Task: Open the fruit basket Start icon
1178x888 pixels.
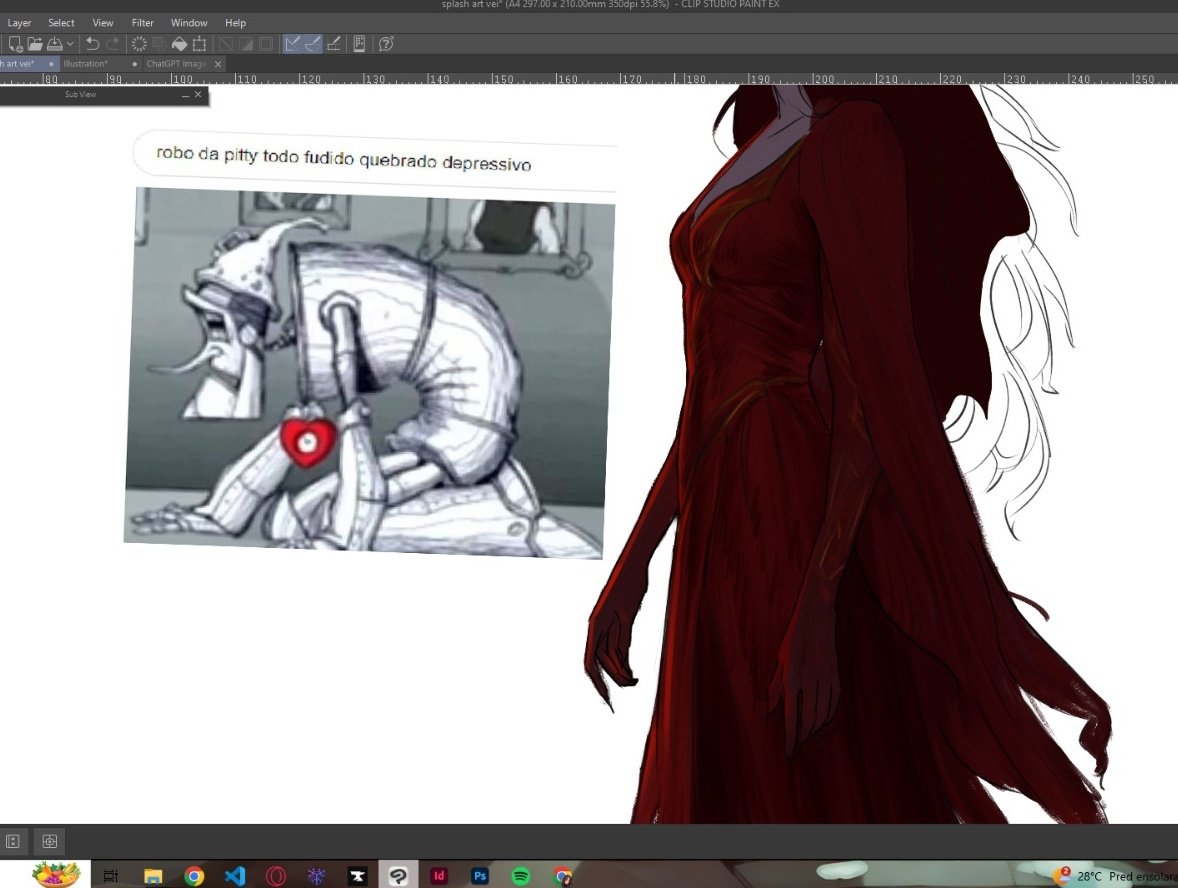Action: (x=56, y=874)
